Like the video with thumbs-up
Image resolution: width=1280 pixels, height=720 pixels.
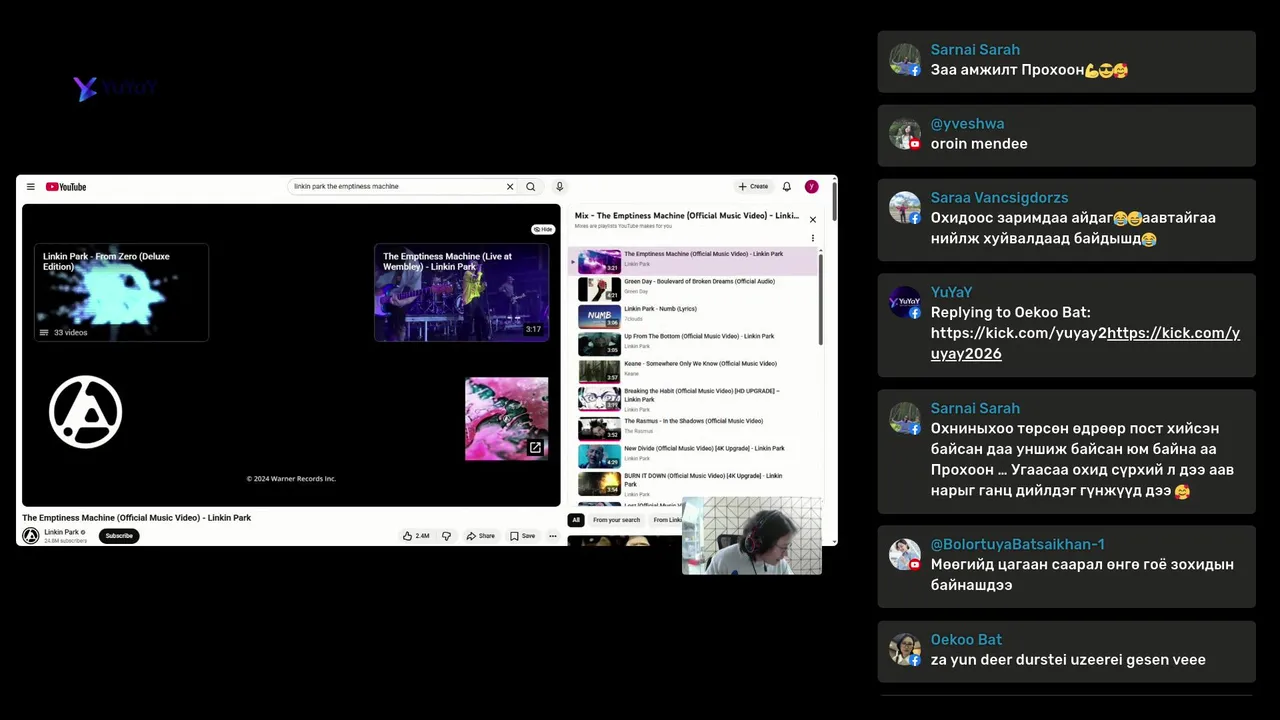click(x=416, y=536)
